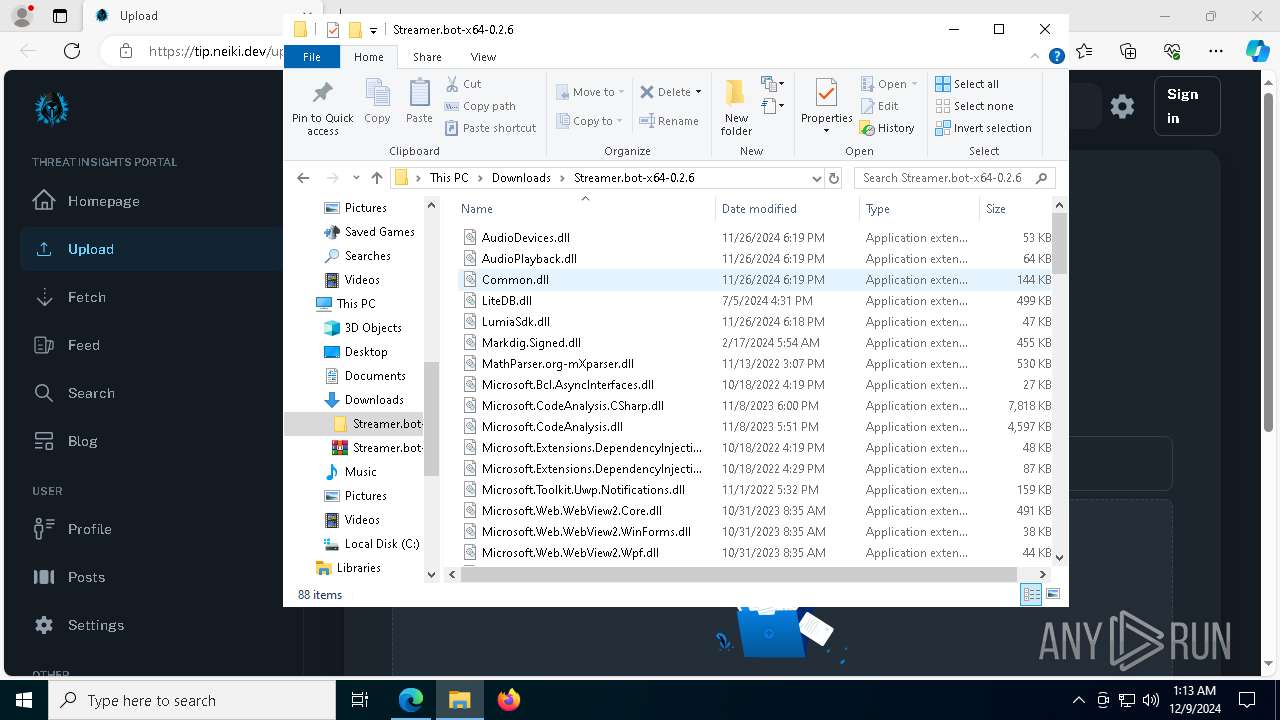Open Task View on taskbar

coord(360,700)
